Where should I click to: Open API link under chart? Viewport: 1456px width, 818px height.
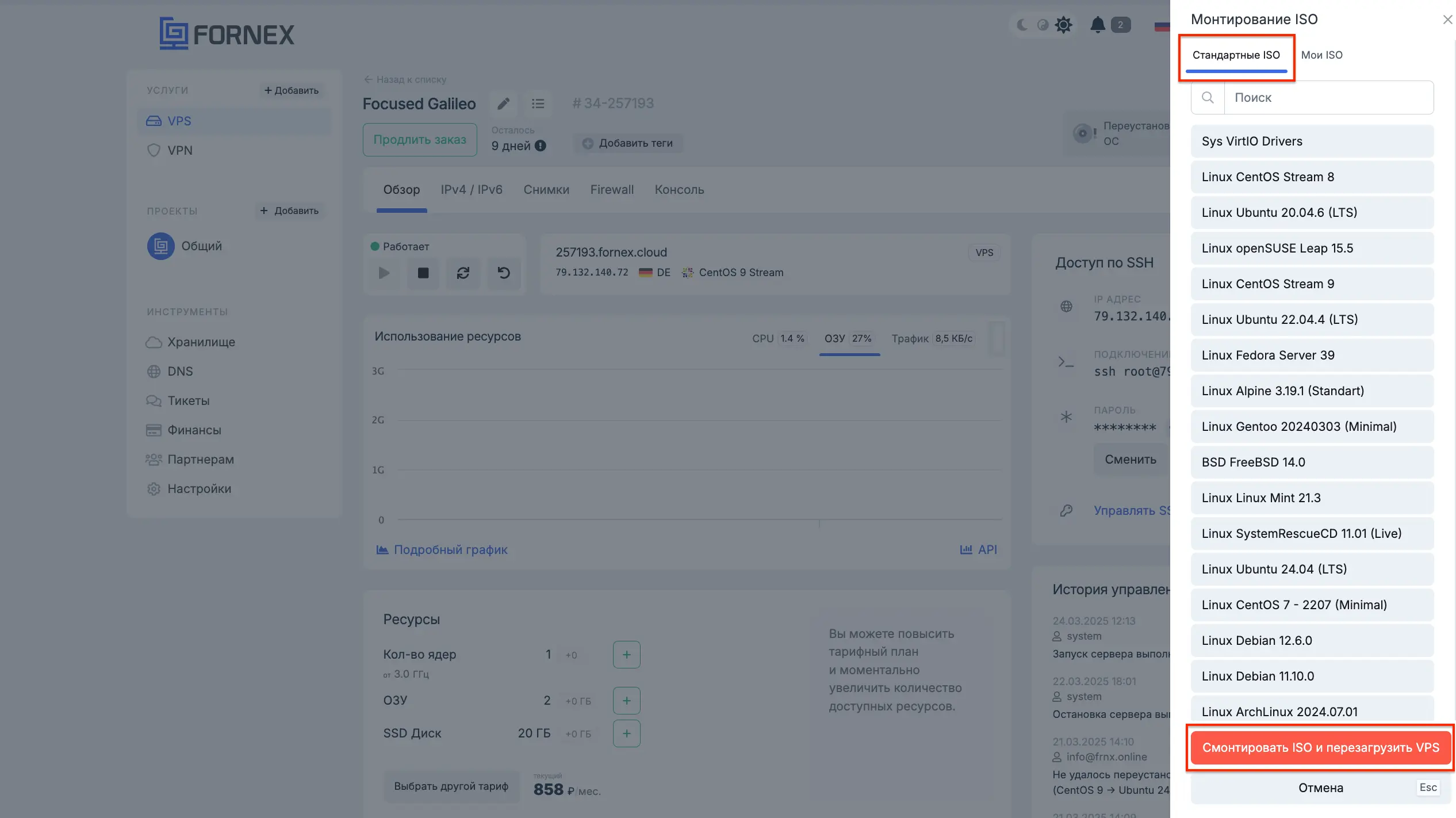(979, 550)
